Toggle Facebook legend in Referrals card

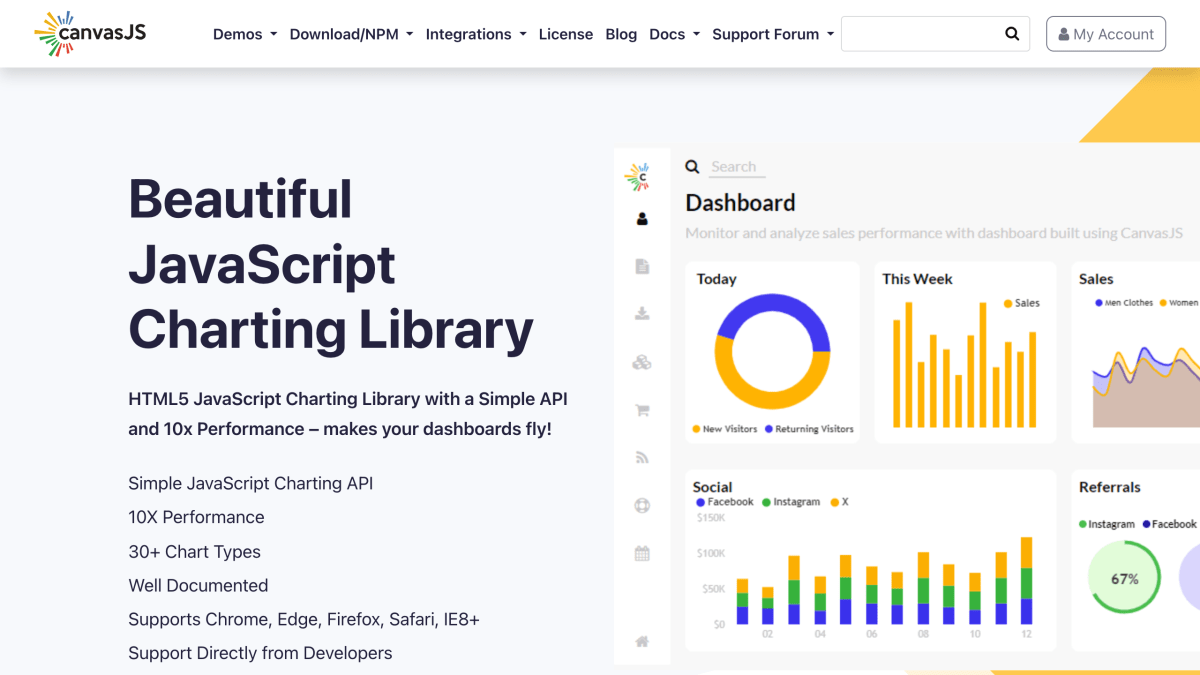click(x=1170, y=524)
